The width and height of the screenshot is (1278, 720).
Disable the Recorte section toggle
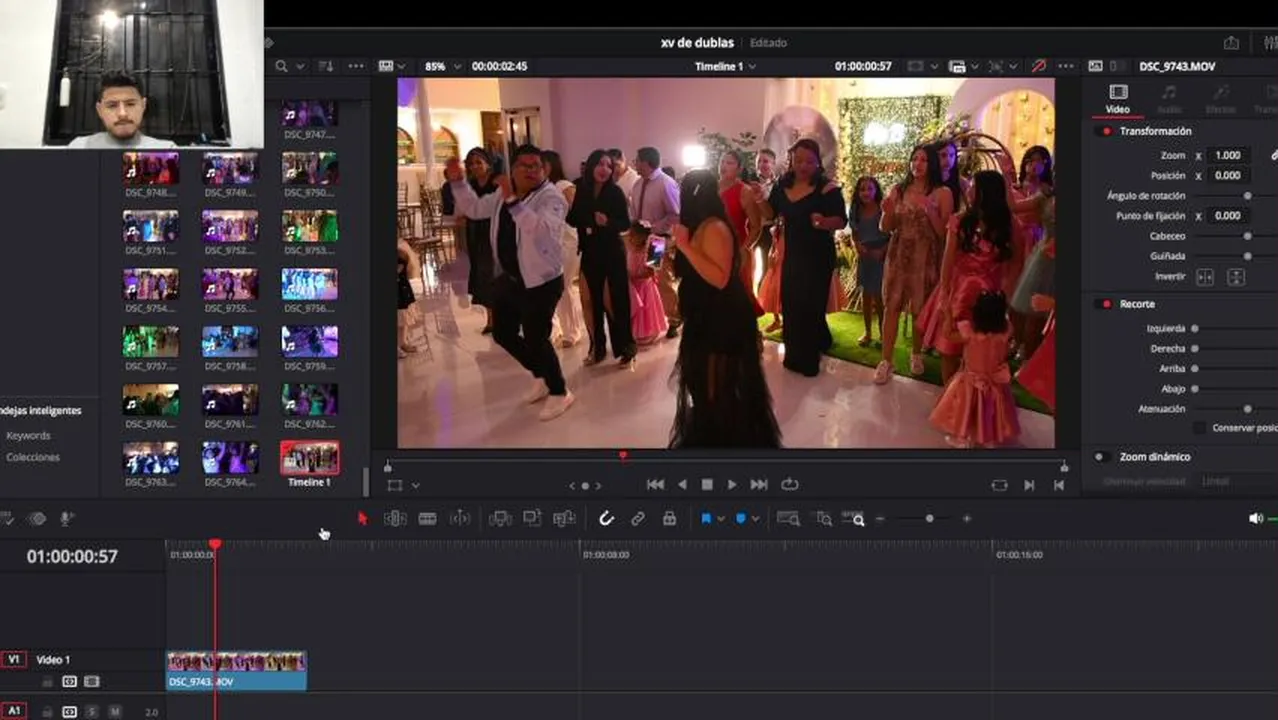tap(1105, 304)
